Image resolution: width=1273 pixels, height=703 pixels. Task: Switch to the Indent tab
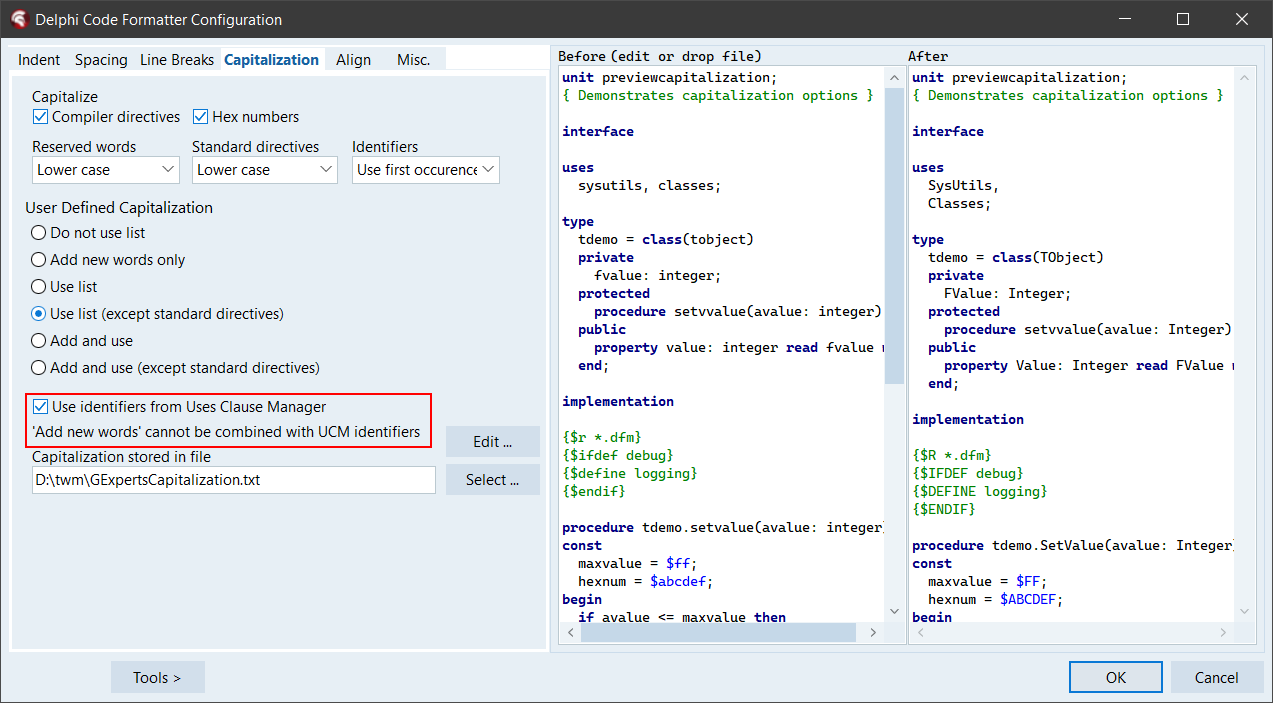pyautogui.click(x=39, y=60)
